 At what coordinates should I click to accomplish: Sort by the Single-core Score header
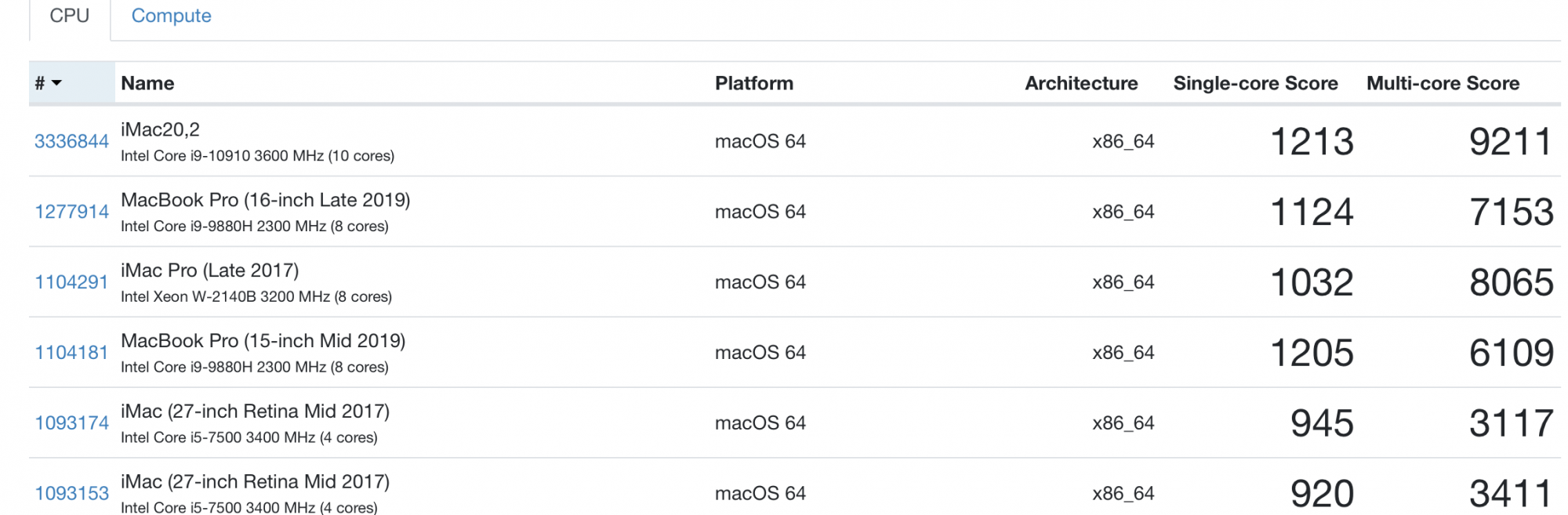click(1254, 83)
